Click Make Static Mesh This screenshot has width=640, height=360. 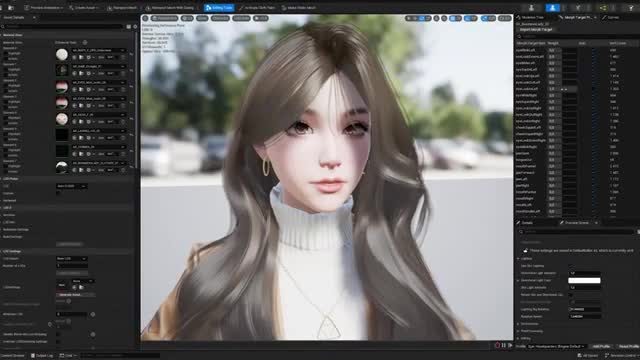coord(298,8)
